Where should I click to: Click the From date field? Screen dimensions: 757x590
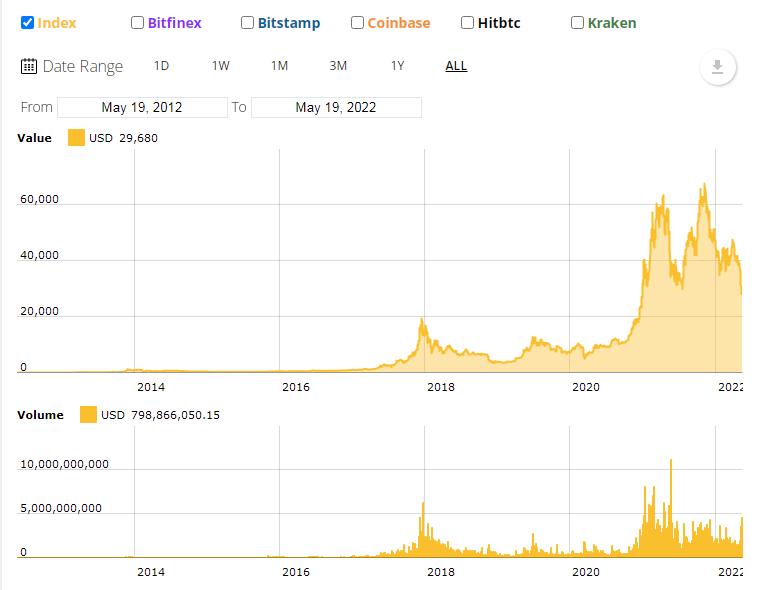coord(142,107)
